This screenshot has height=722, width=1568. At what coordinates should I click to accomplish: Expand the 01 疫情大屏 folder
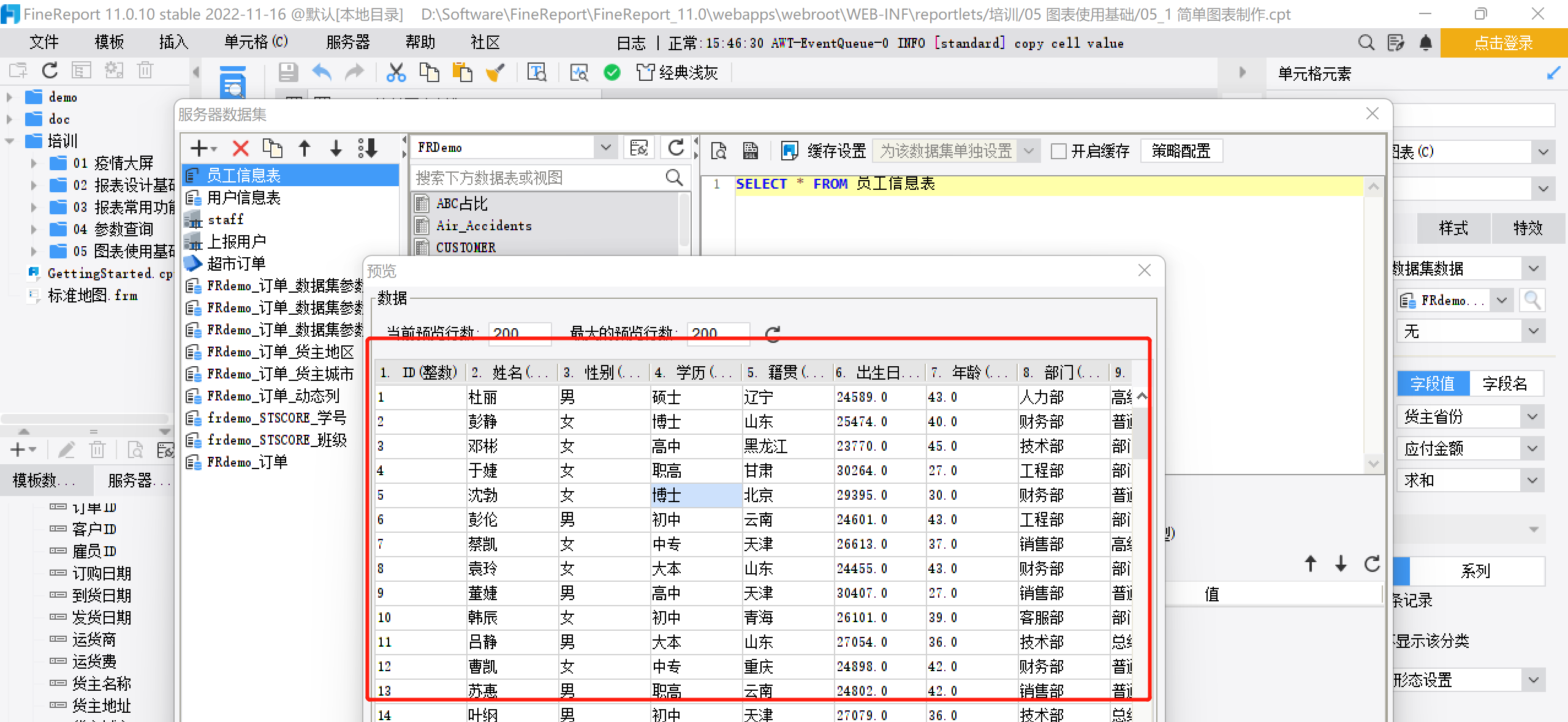point(34,163)
